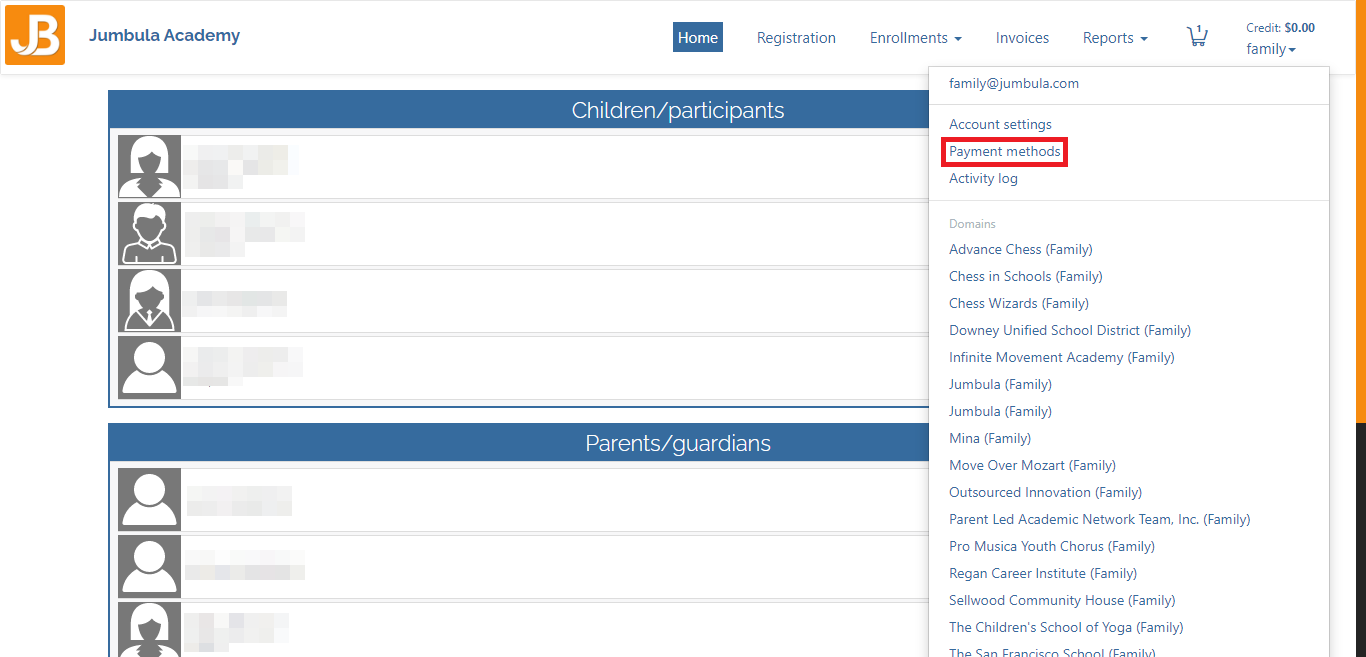Collapse the family account dropdown

pos(1271,49)
